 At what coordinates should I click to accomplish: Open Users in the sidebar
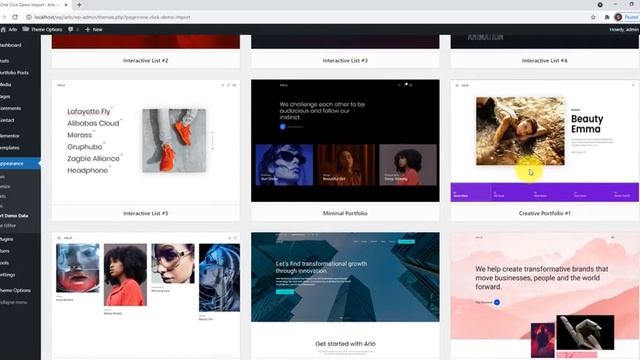pos(5,251)
